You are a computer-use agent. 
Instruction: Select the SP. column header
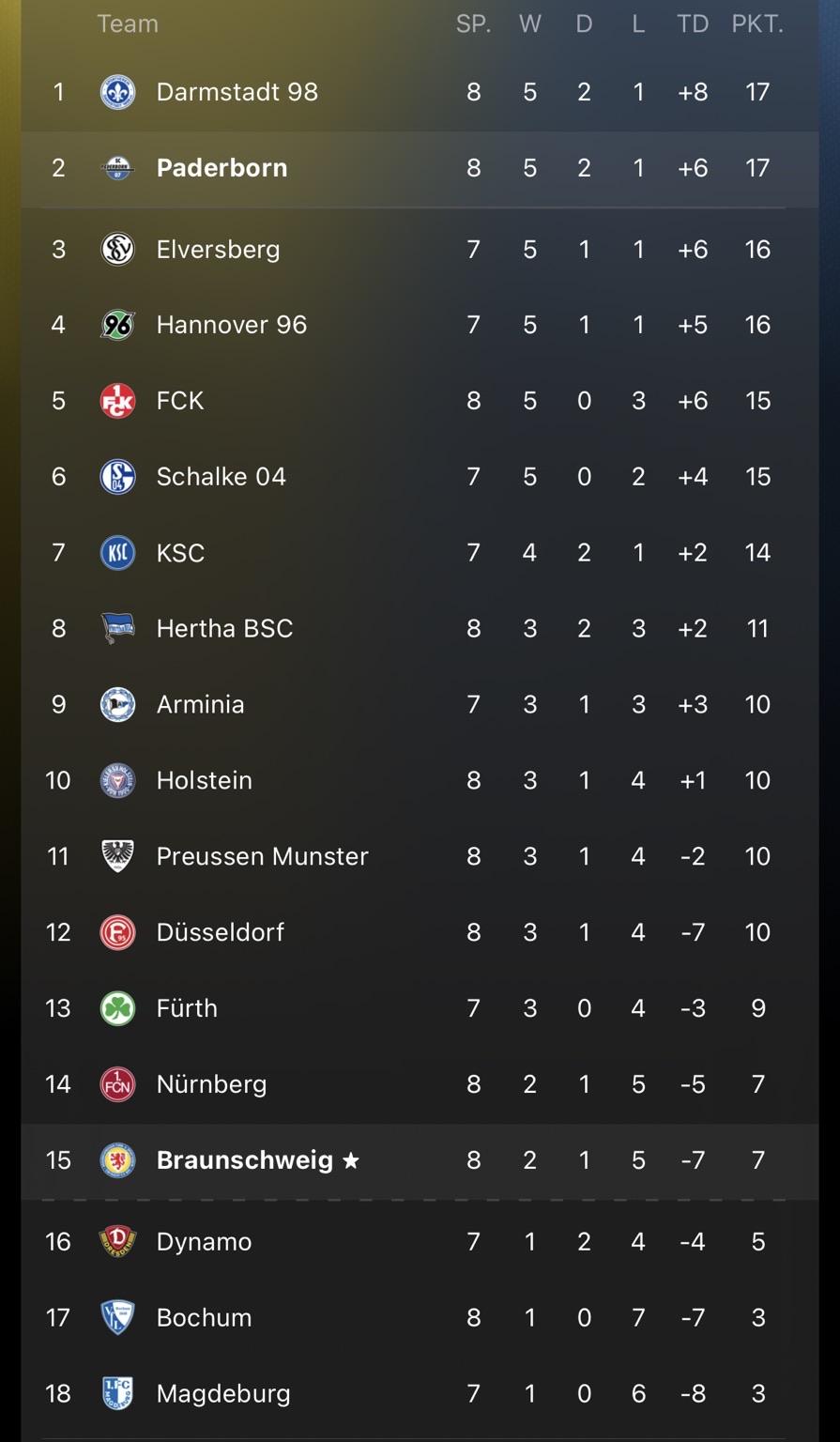473,24
